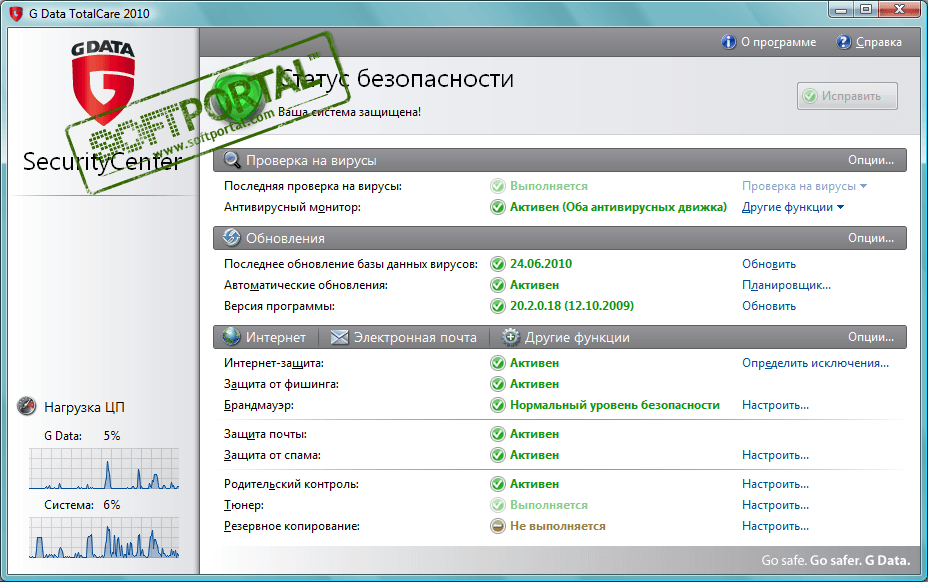Click status icon for Брандмауэр
The image size is (928, 582).
click(x=498, y=405)
